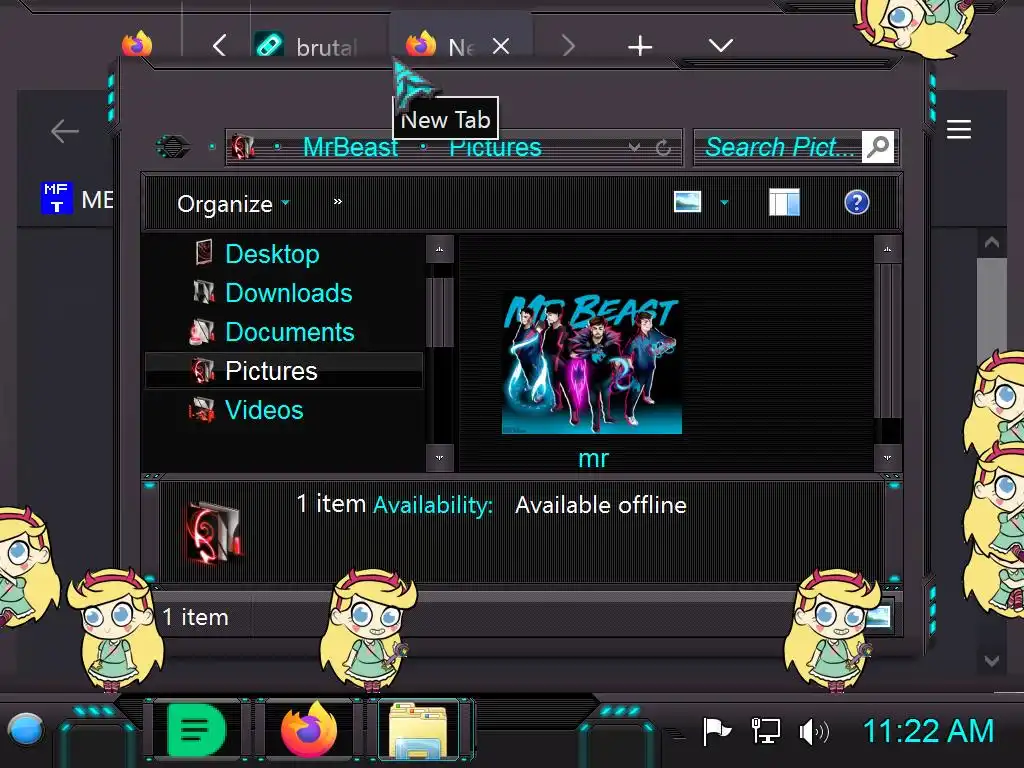Viewport: 1024px width, 768px height.
Task: Click Firefox page scroll down arrow
Action: 991,661
